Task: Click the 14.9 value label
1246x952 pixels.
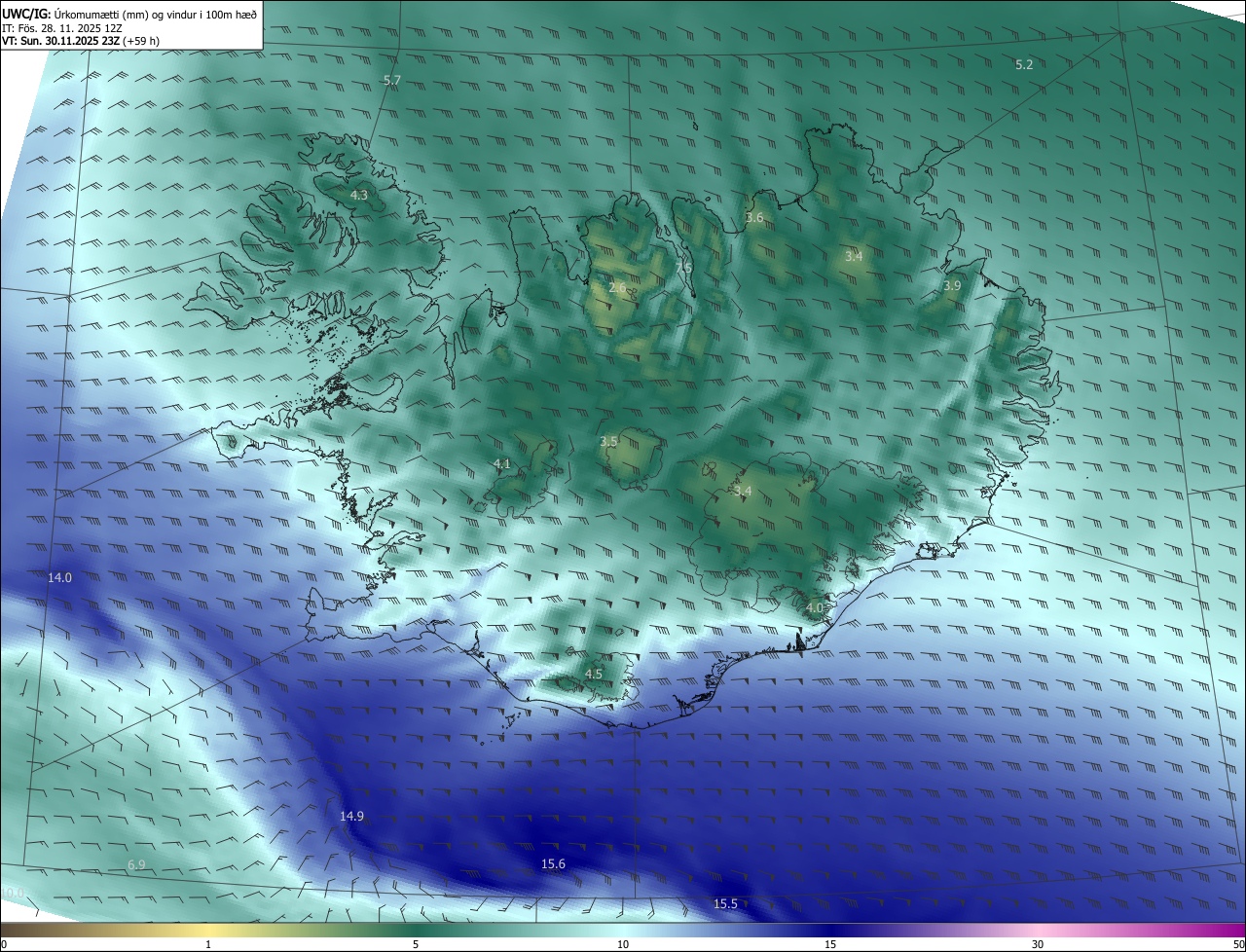Action: pyautogui.click(x=351, y=816)
